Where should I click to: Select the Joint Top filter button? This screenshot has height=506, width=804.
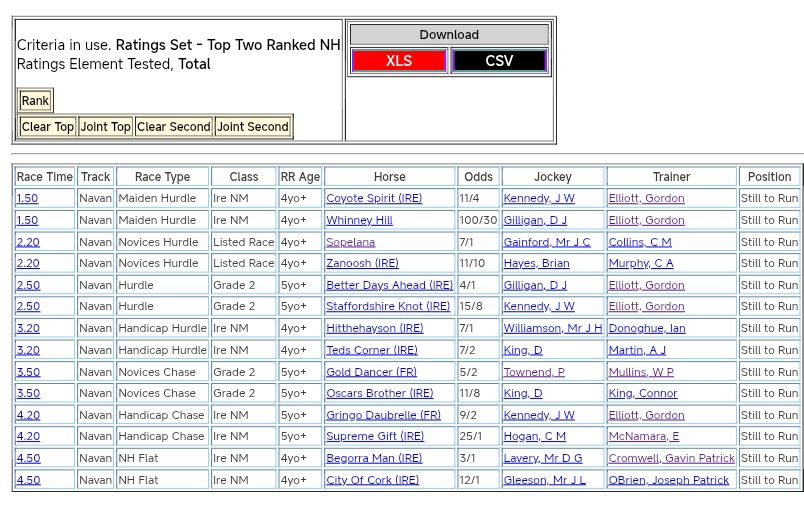[106, 127]
